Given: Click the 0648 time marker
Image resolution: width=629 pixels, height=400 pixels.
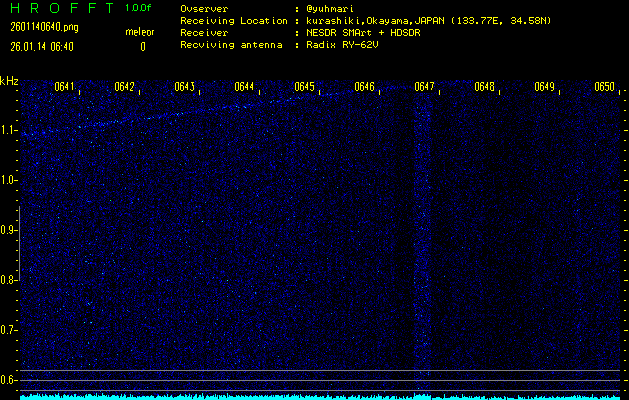Looking at the screenshot, I should [x=484, y=87].
